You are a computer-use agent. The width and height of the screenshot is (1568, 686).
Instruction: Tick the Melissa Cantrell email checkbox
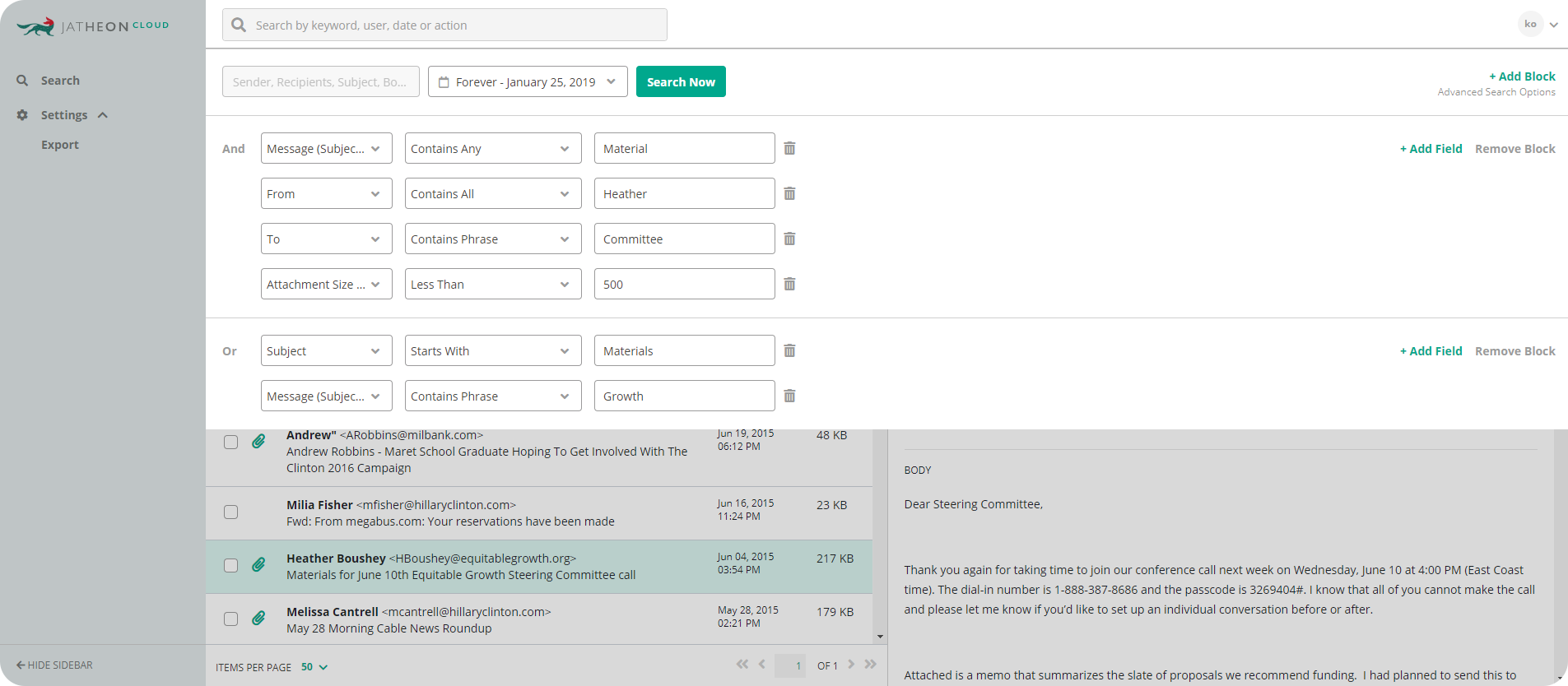coord(231,619)
